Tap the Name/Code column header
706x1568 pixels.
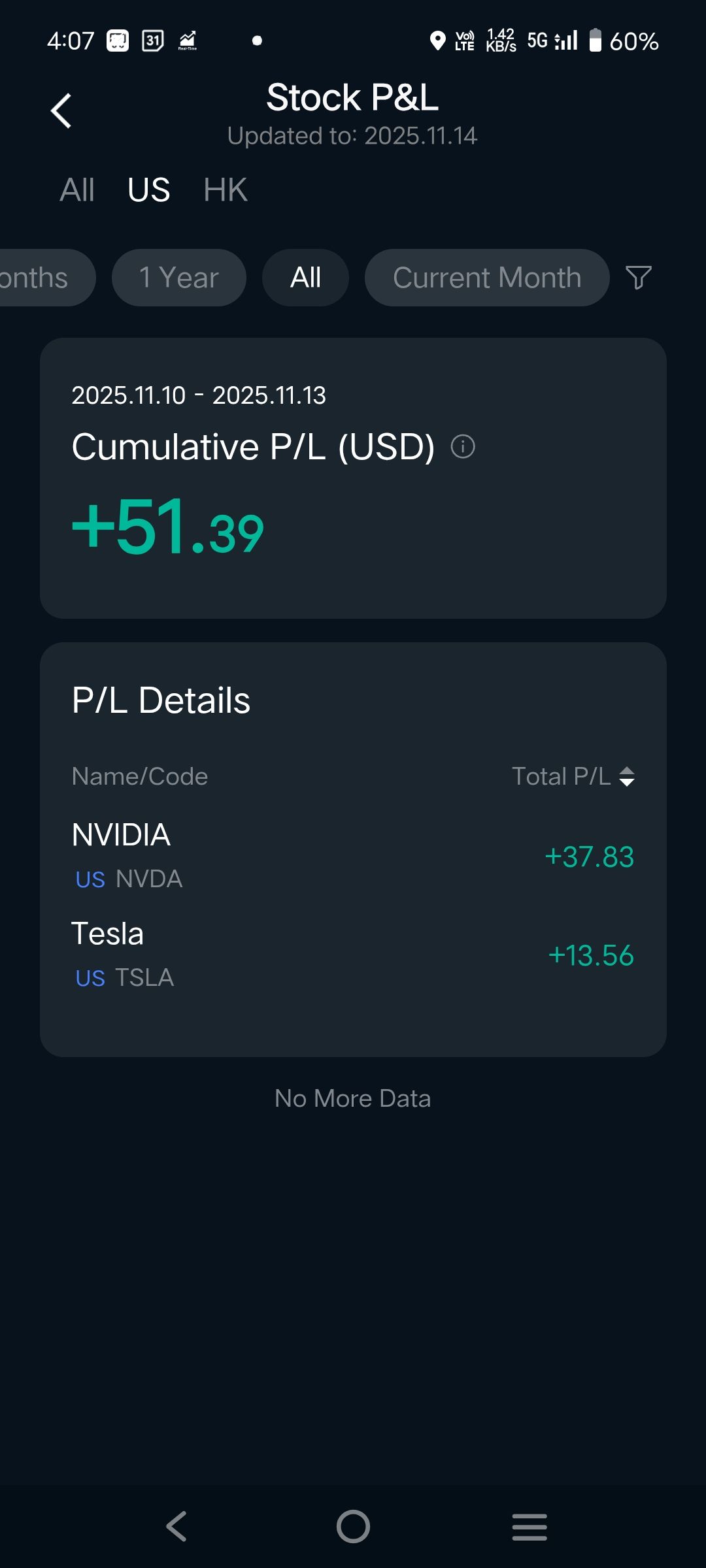140,776
